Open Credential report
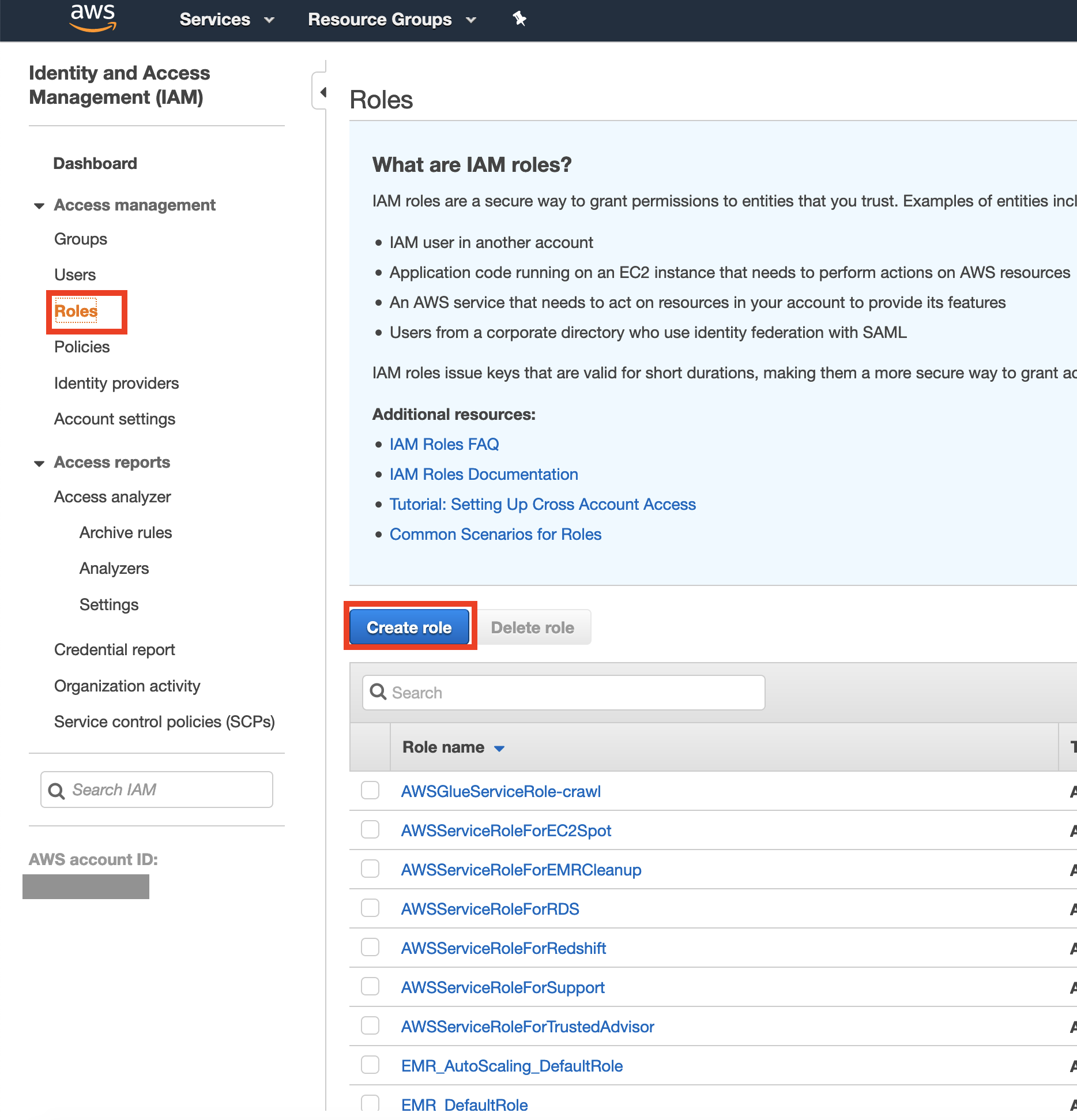This screenshot has width=1077, height=1120. pyautogui.click(x=115, y=650)
